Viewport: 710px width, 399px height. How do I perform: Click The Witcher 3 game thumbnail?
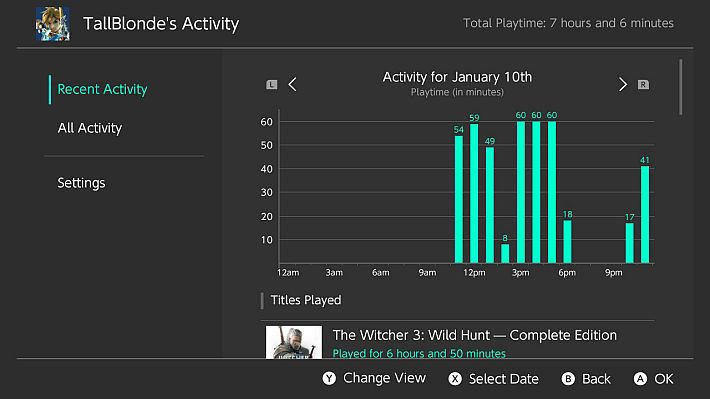click(x=294, y=342)
